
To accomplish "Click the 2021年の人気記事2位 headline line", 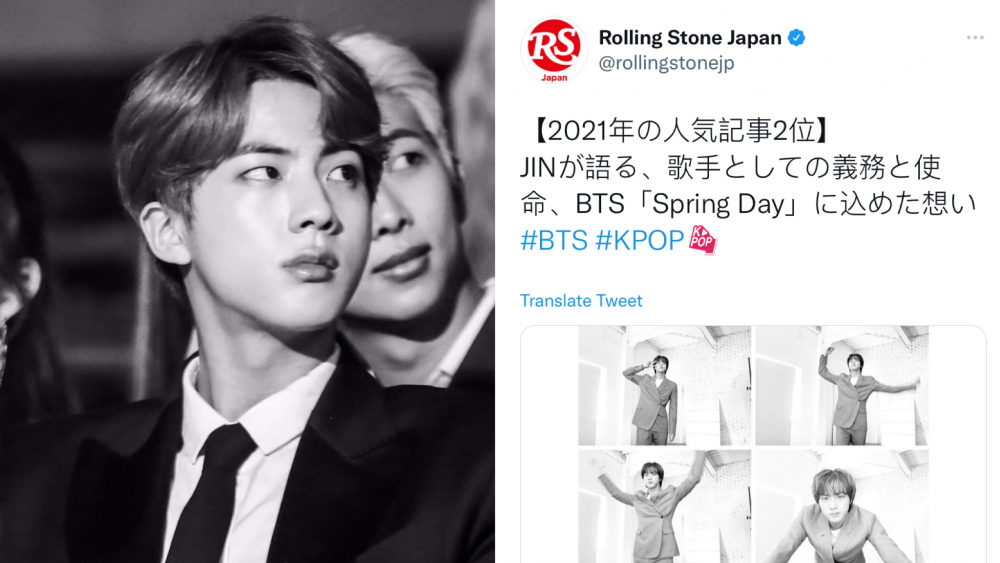I will coord(679,131).
